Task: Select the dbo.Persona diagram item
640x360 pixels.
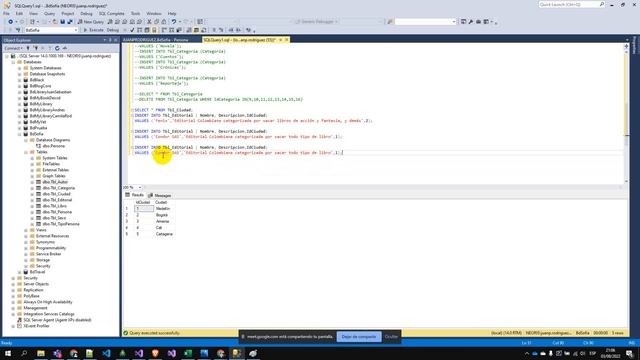Action: point(53,146)
